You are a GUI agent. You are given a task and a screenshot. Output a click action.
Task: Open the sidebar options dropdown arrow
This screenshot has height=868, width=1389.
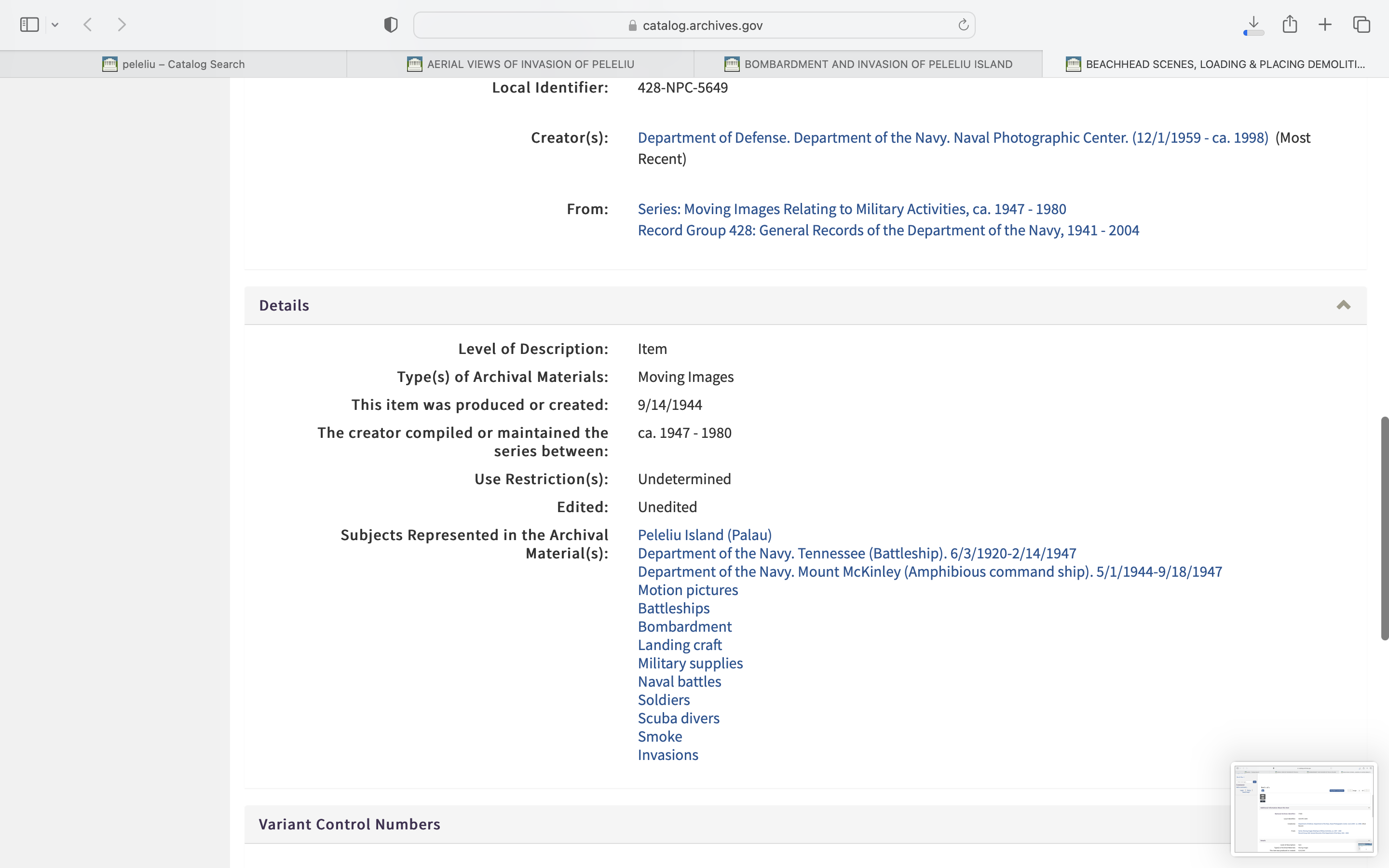click(55, 25)
